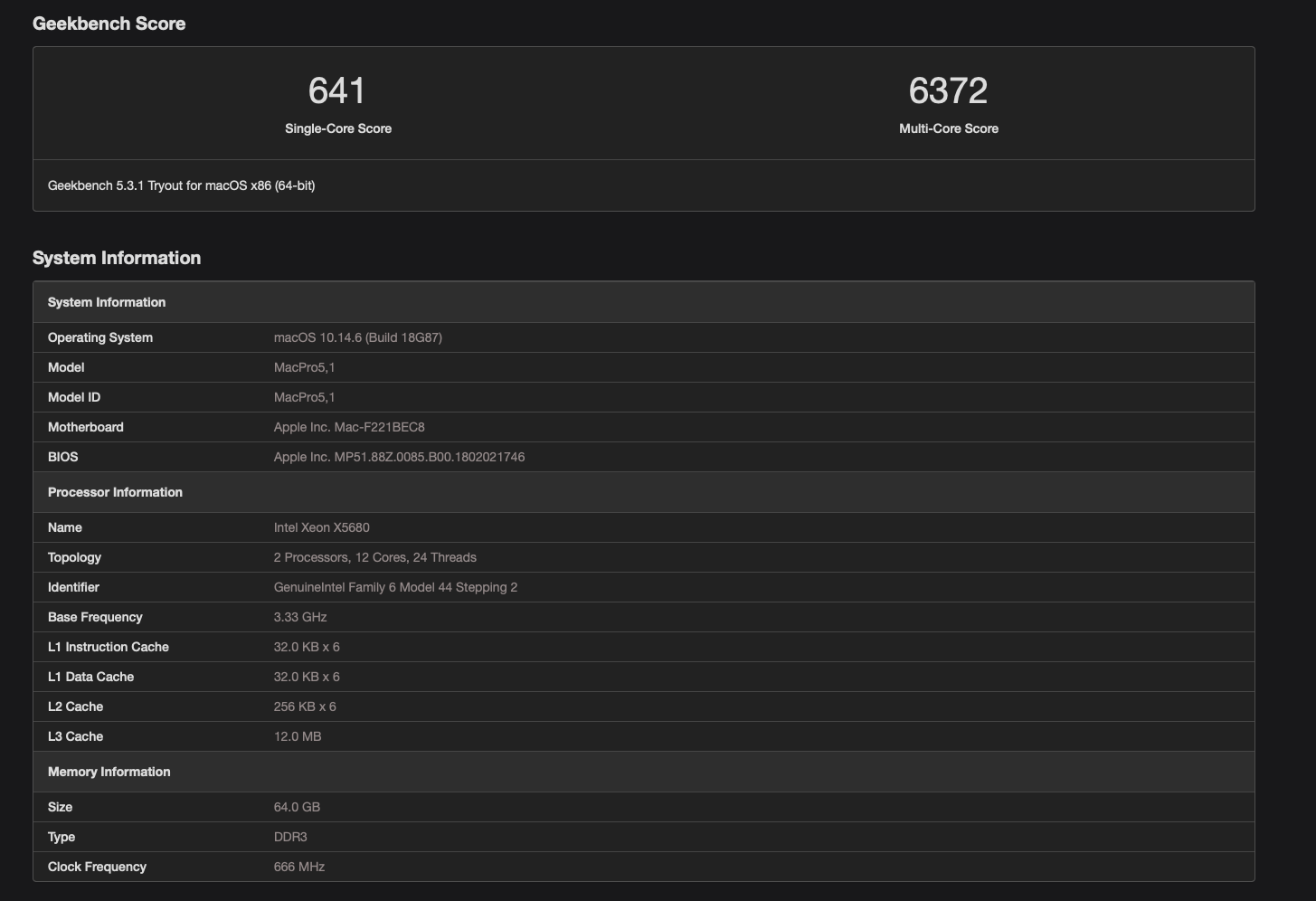Click the memory Size label
Viewport: 1316px width, 901px height.
click(60, 807)
